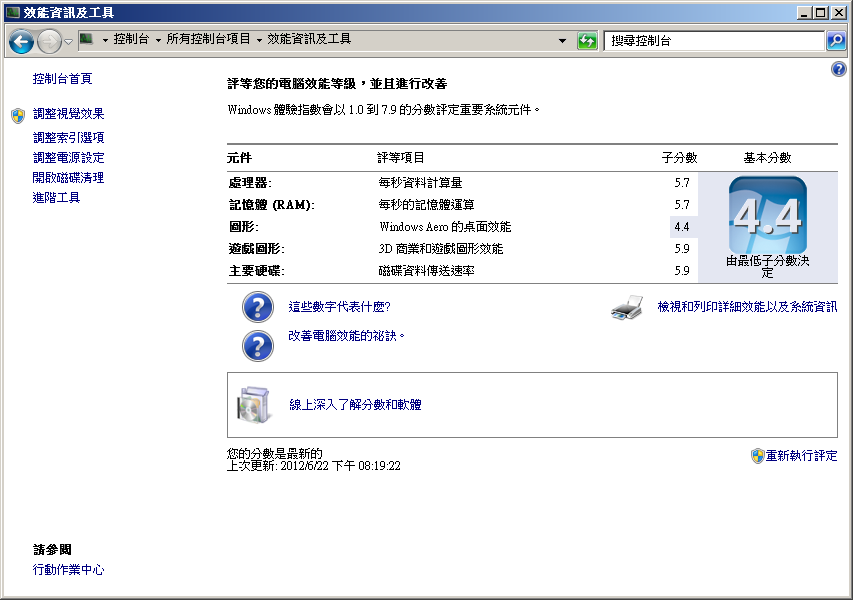
Task: Expand the dropdown arrow before 效能資訊及工具
Action: pyautogui.click(x=259, y=40)
